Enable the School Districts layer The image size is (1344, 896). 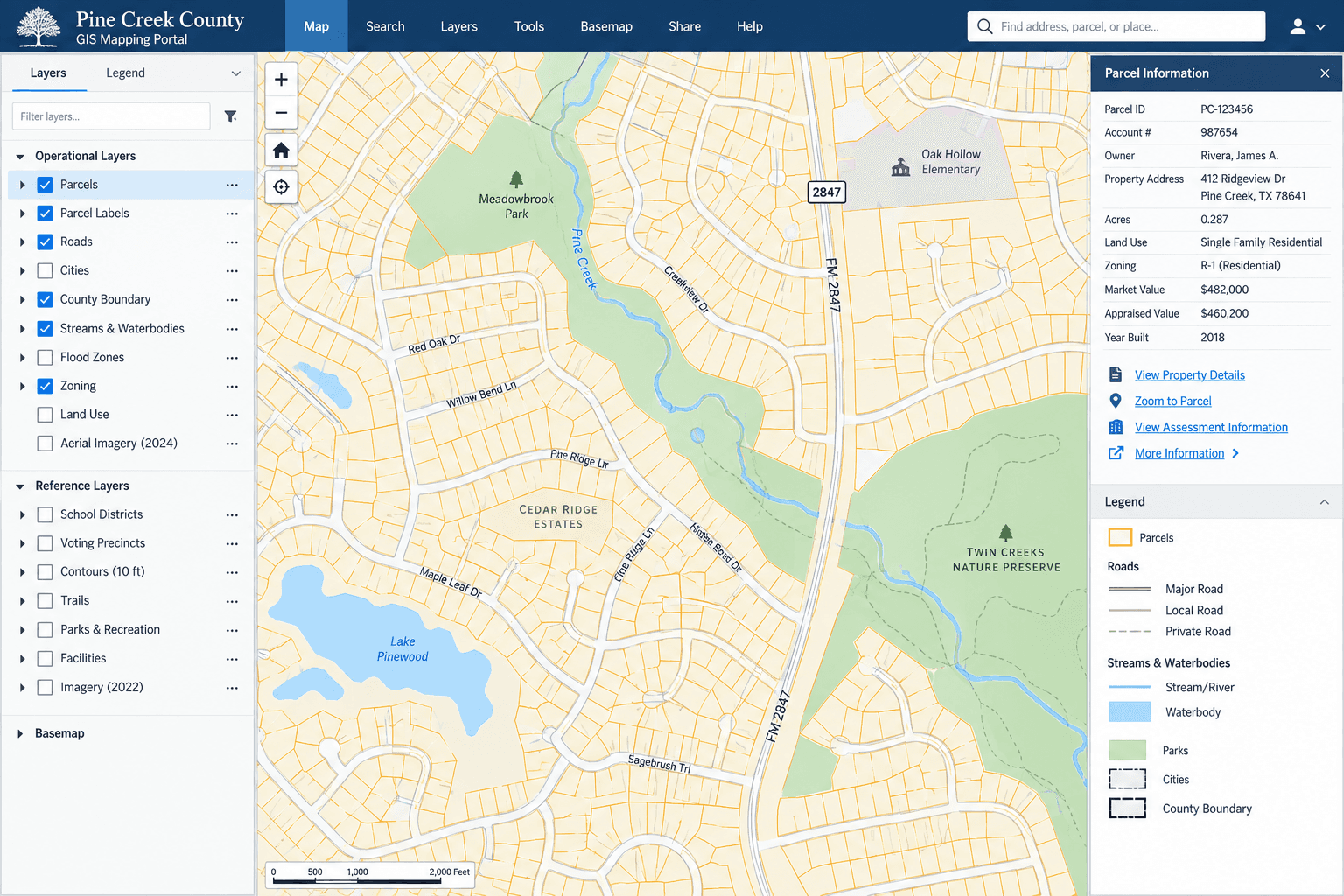45,515
